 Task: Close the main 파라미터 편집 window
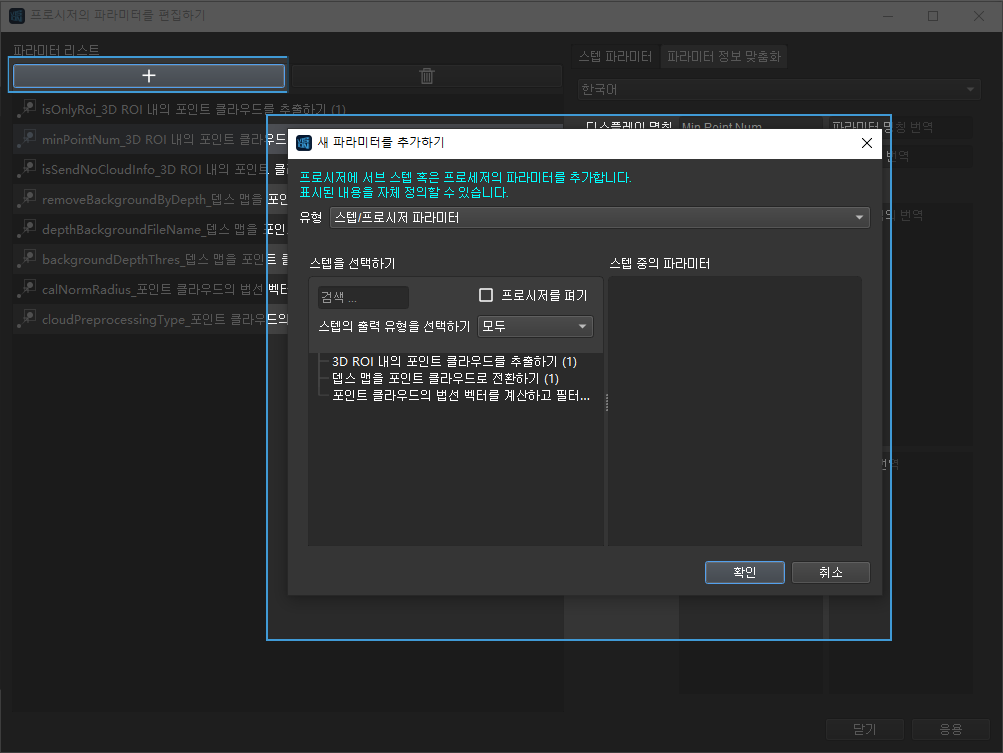pyautogui.click(x=979, y=16)
